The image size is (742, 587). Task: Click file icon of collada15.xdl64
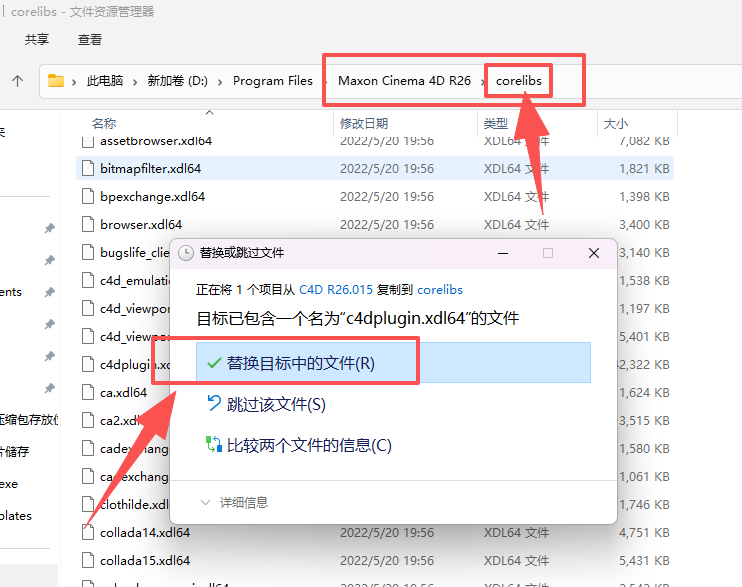pos(88,560)
